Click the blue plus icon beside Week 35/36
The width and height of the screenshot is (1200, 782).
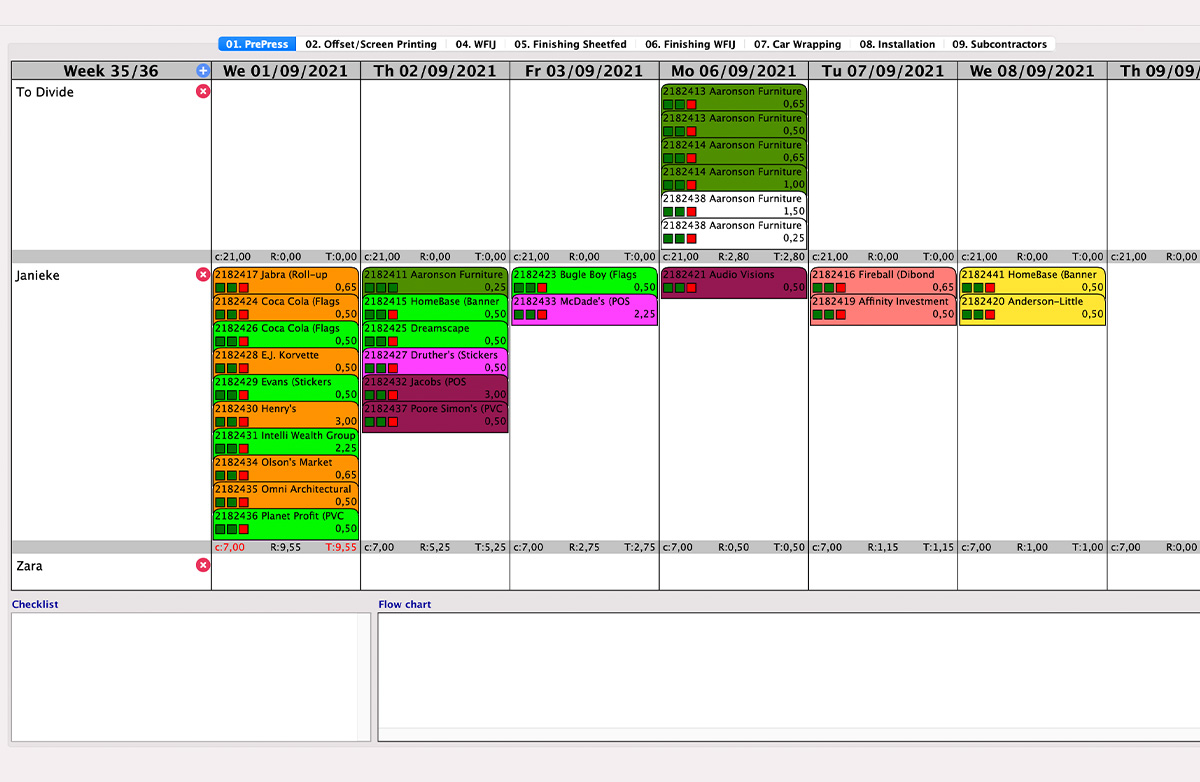click(x=203, y=71)
